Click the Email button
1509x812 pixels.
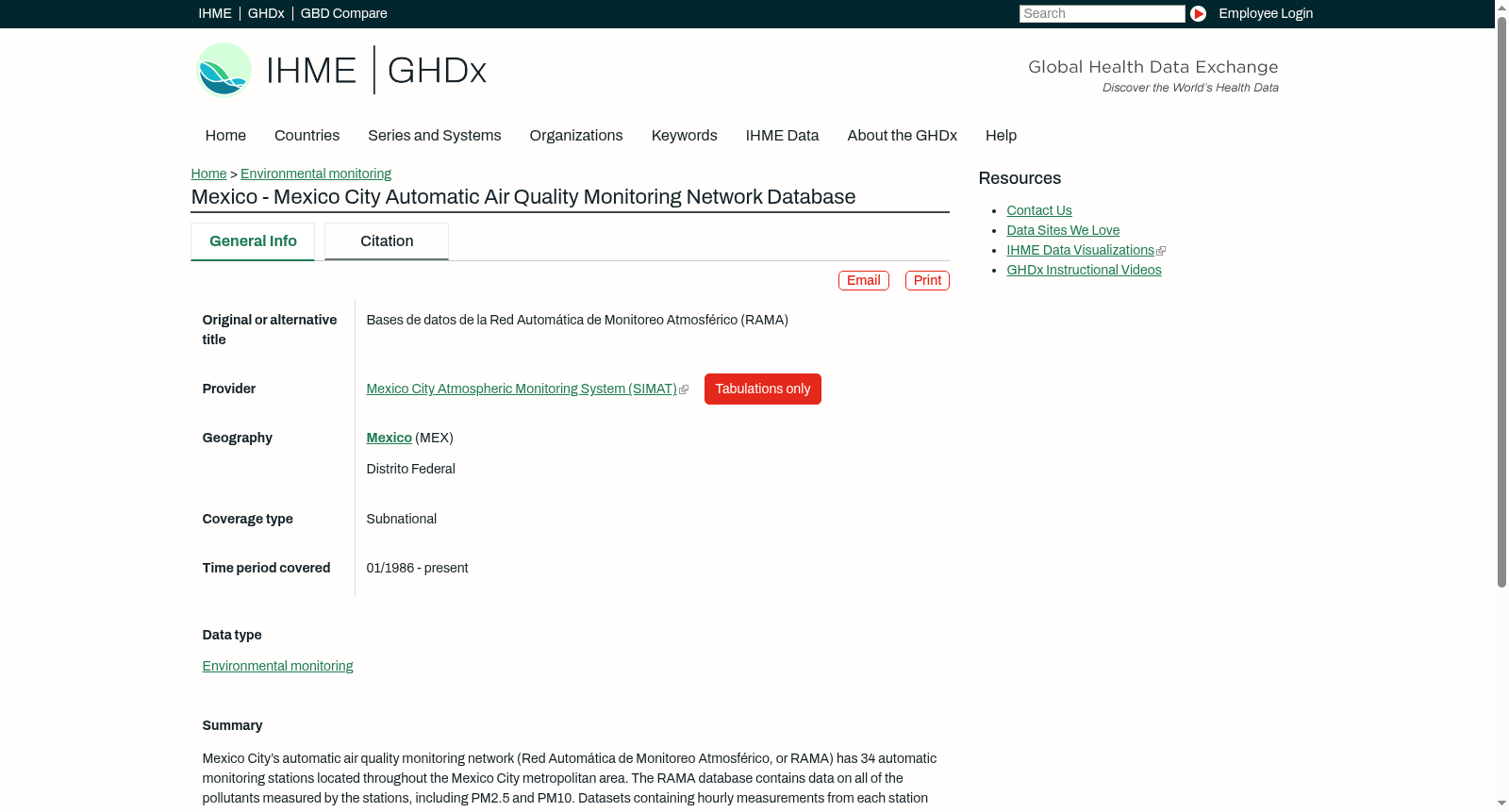(x=864, y=281)
